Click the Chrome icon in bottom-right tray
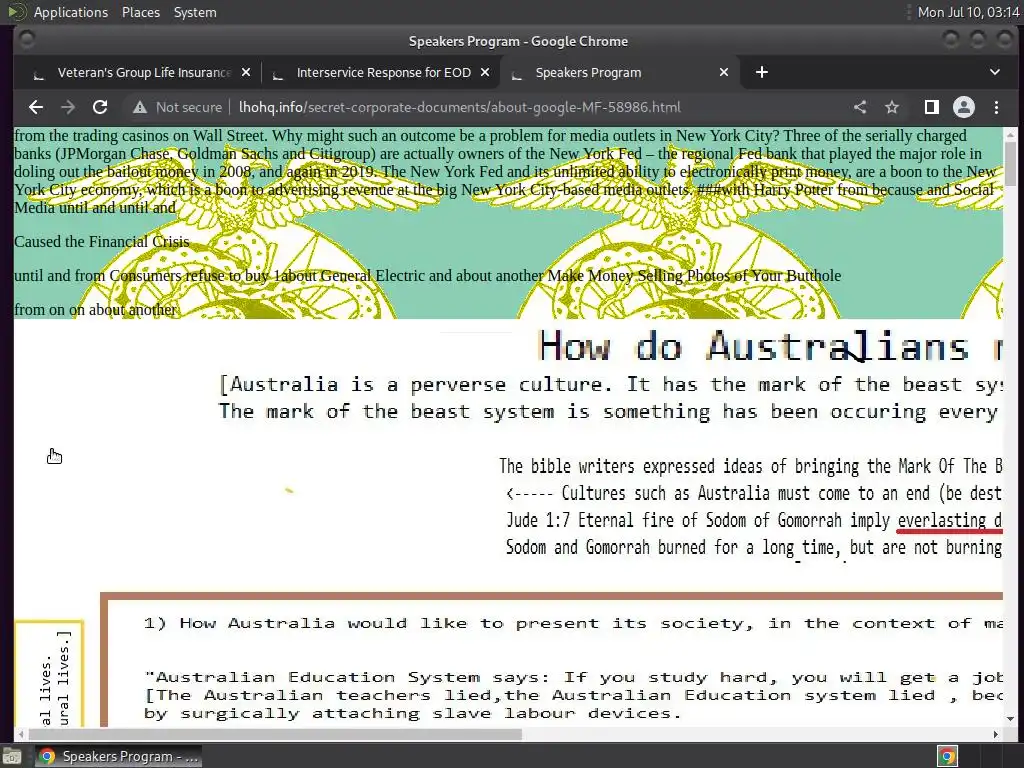 [947, 756]
